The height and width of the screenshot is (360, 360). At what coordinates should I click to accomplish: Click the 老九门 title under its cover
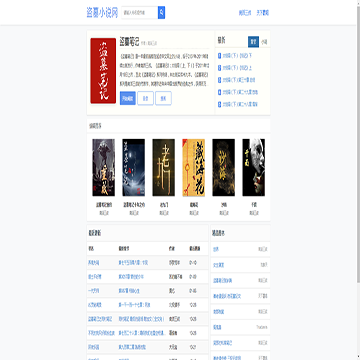164,205
